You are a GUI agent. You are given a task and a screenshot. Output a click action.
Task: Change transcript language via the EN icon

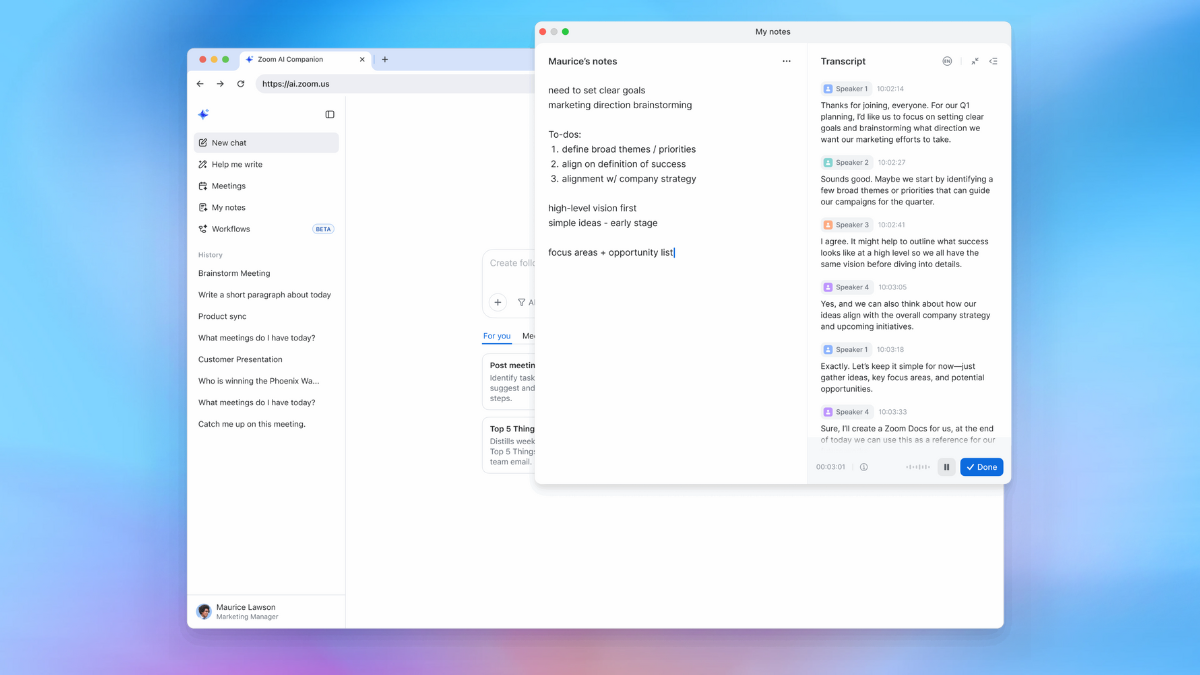pyautogui.click(x=947, y=62)
